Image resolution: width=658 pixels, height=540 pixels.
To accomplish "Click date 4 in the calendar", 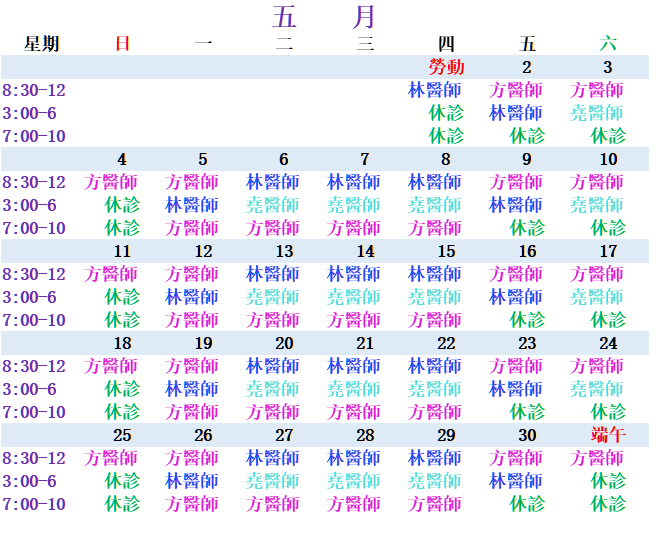I will click(122, 159).
